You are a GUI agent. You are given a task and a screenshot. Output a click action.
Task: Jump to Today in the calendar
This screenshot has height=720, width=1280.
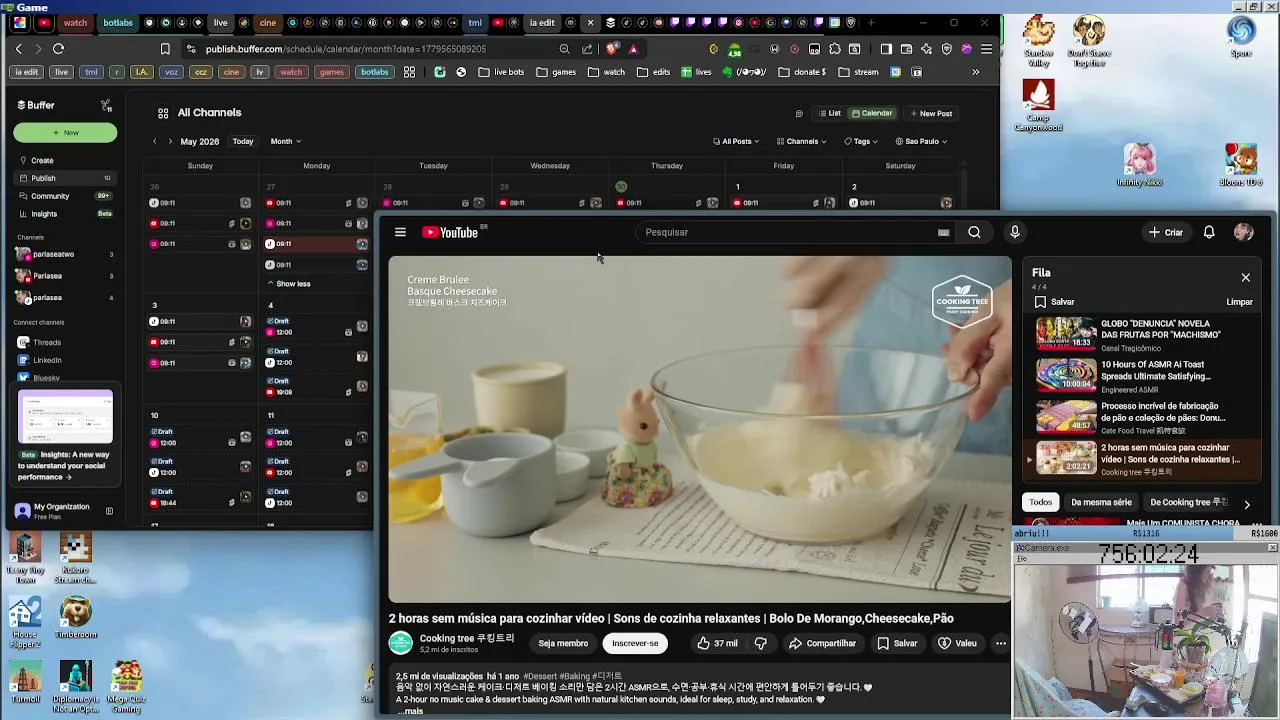click(x=243, y=141)
